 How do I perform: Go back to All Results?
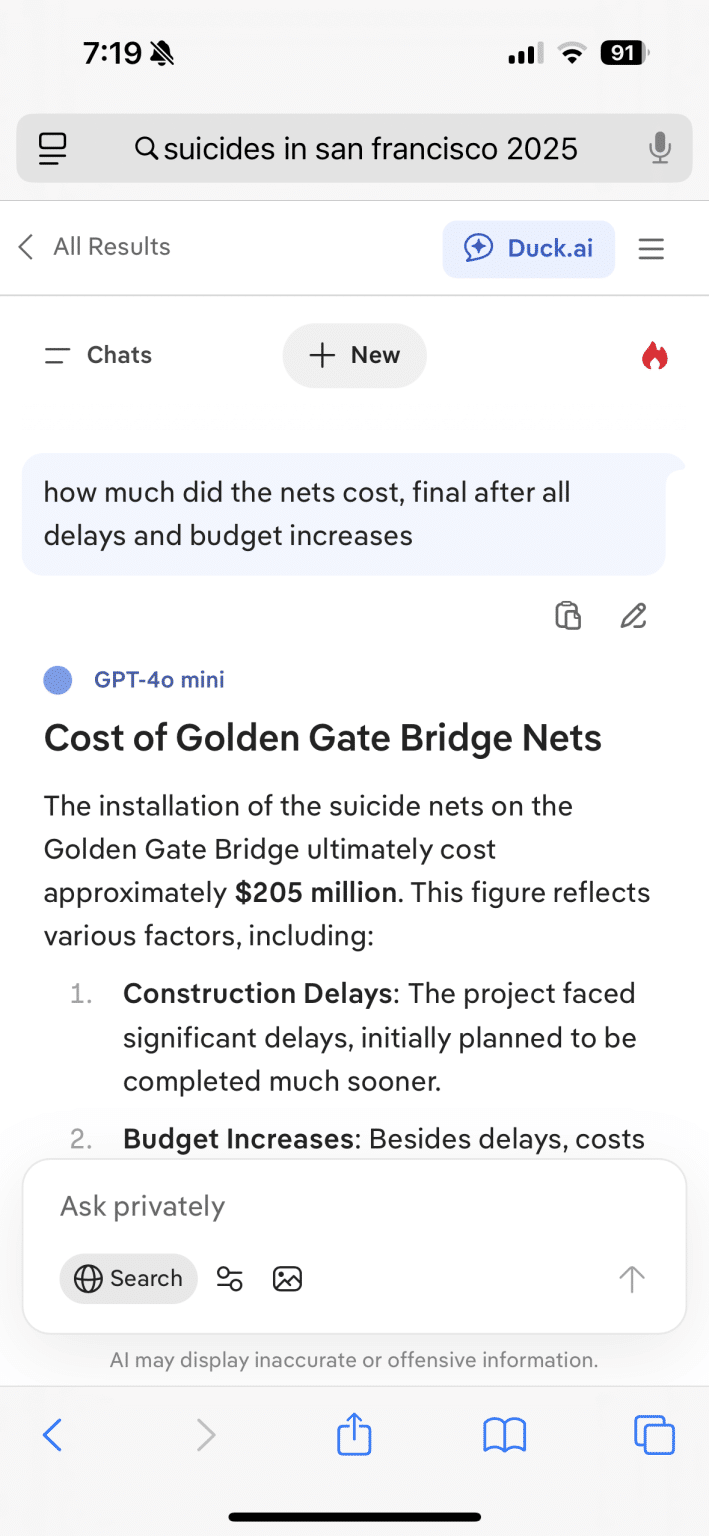pyautogui.click(x=95, y=247)
